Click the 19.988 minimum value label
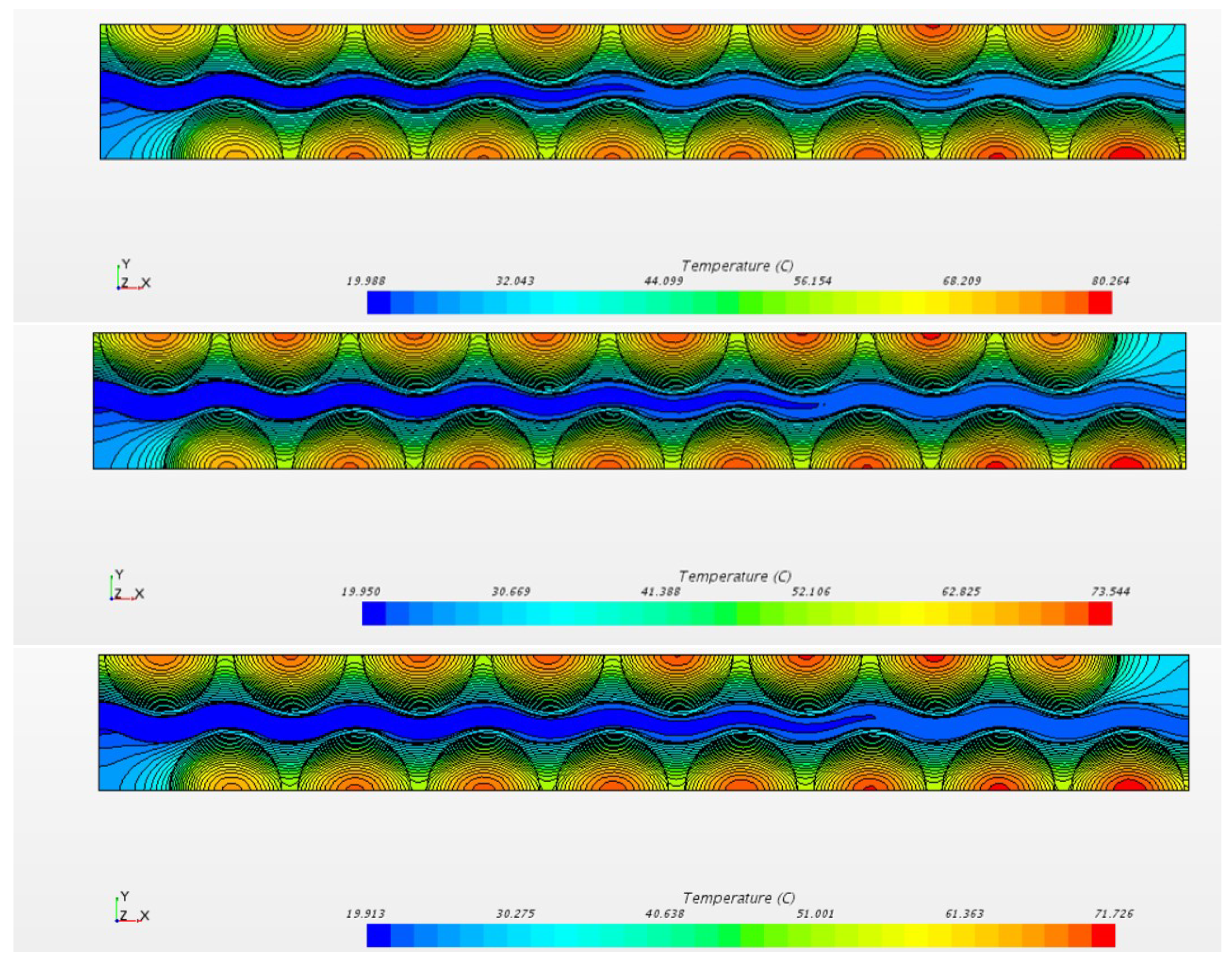The height and width of the screenshot is (966, 1232). [366, 281]
